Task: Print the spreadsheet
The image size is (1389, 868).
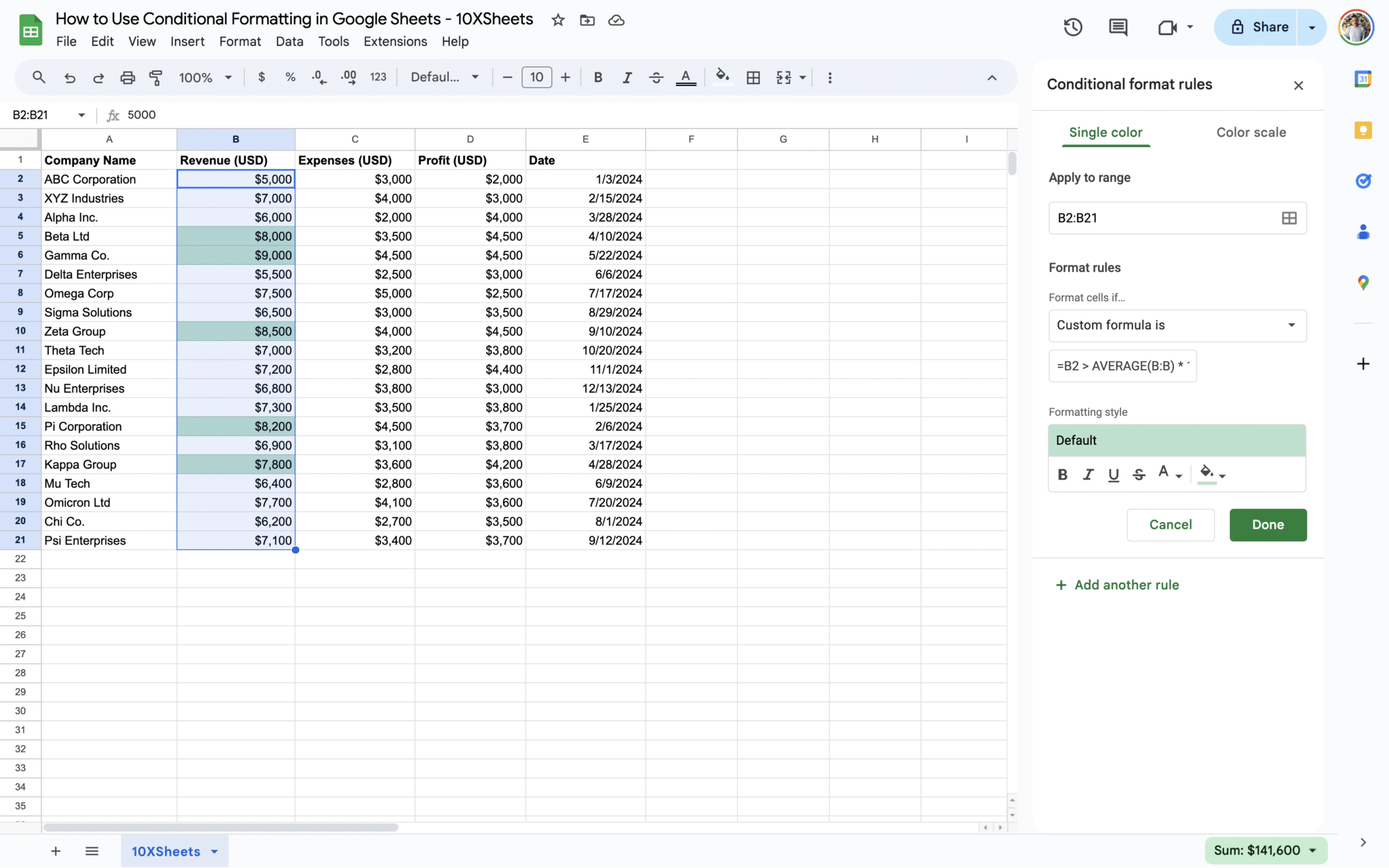Action: (128, 77)
